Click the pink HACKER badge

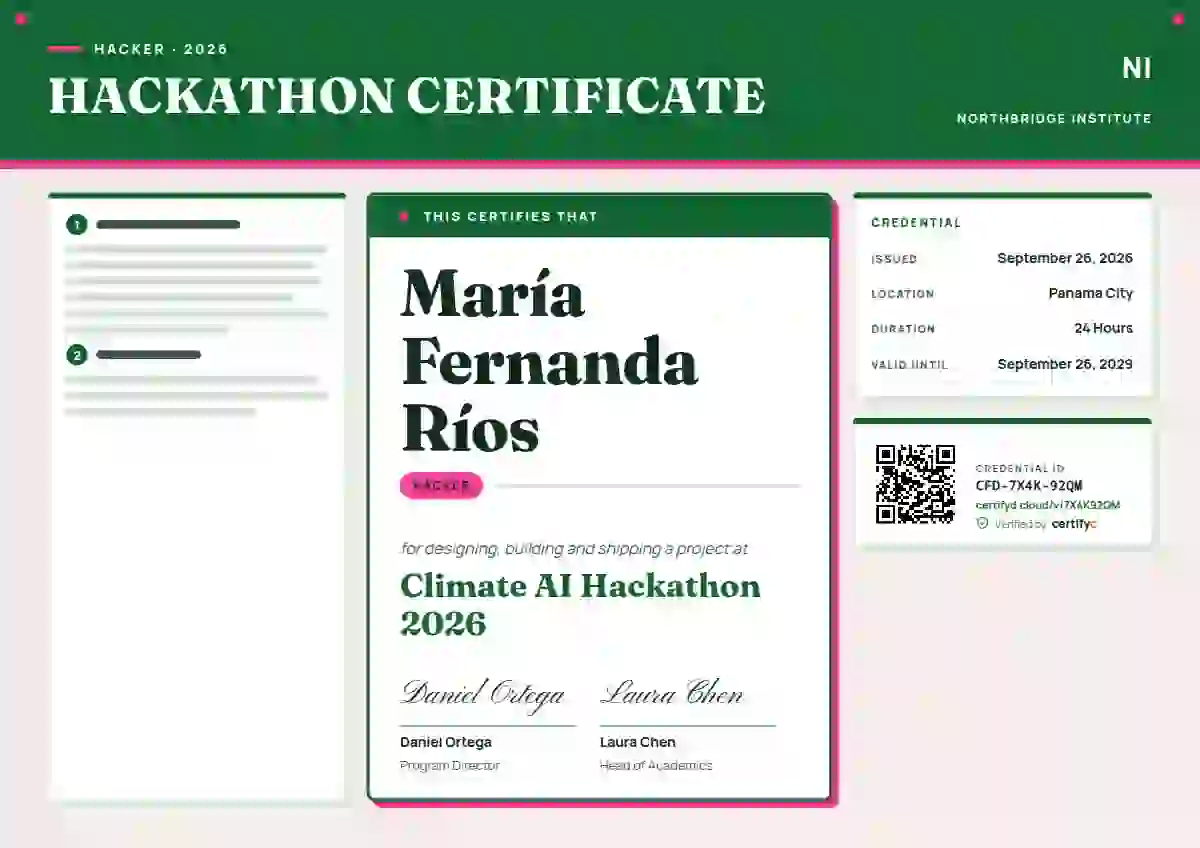click(x=441, y=485)
